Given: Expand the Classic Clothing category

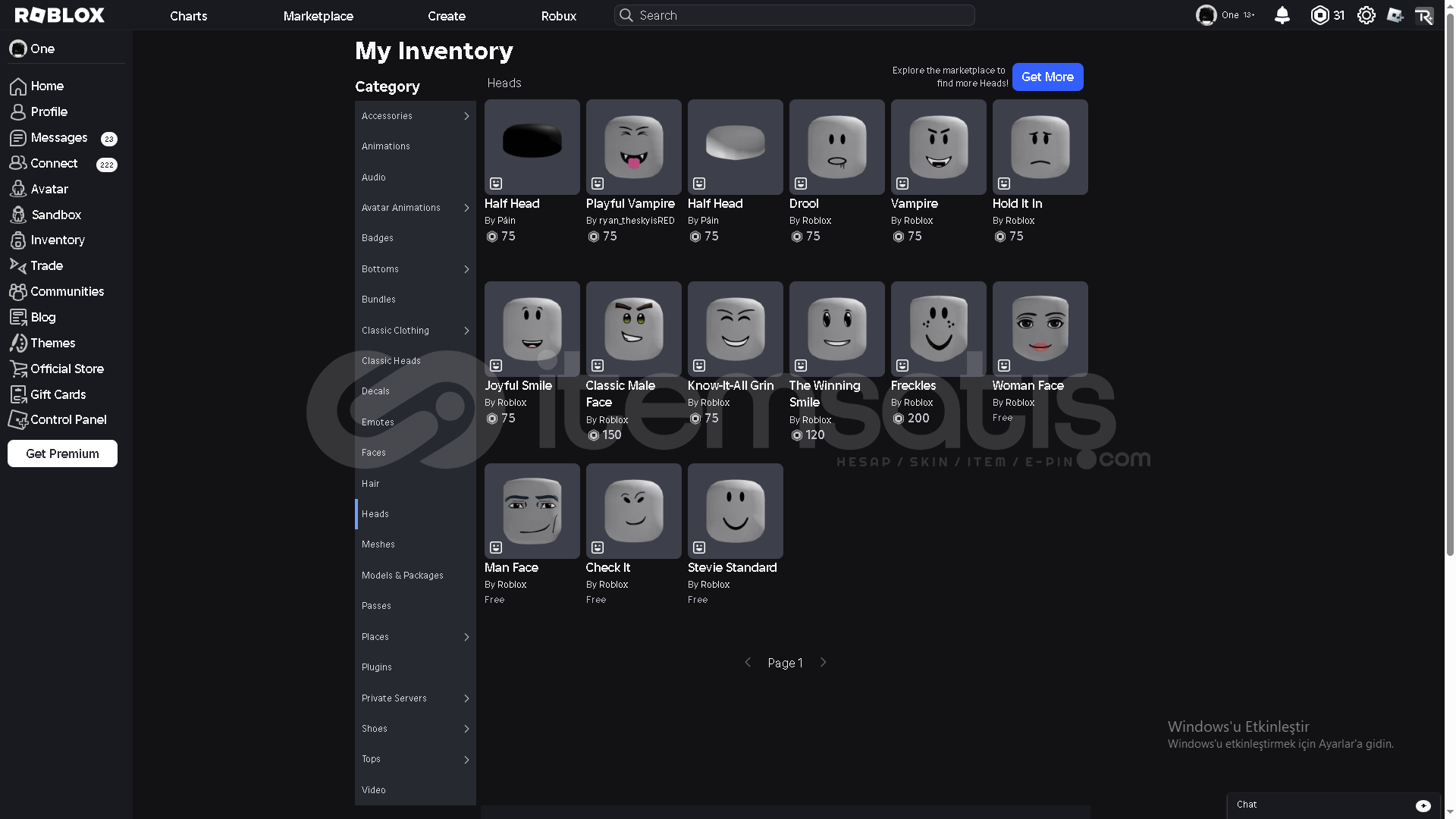Looking at the screenshot, I should pyautogui.click(x=466, y=331).
